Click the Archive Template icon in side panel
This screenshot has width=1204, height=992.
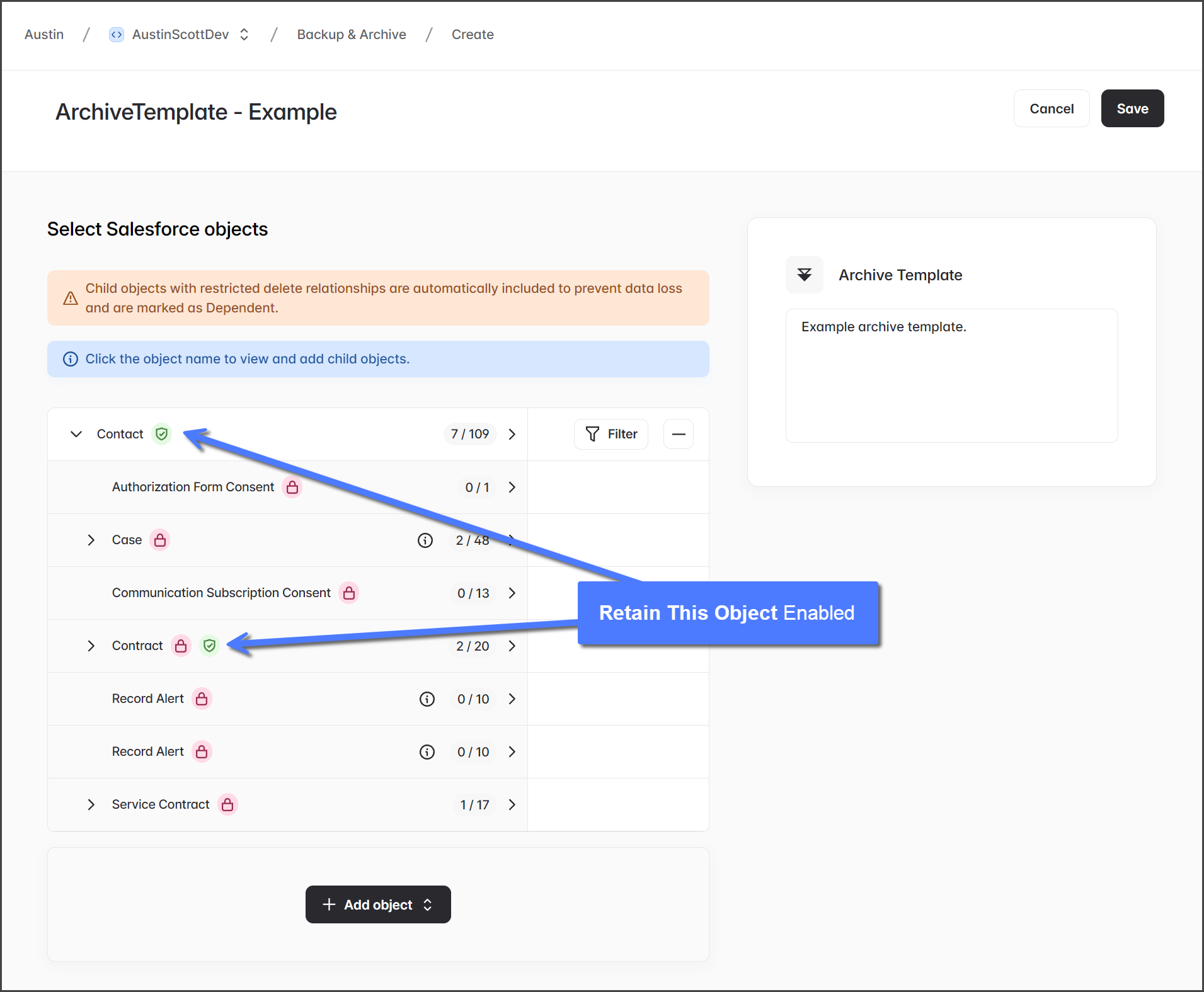pyautogui.click(x=805, y=275)
